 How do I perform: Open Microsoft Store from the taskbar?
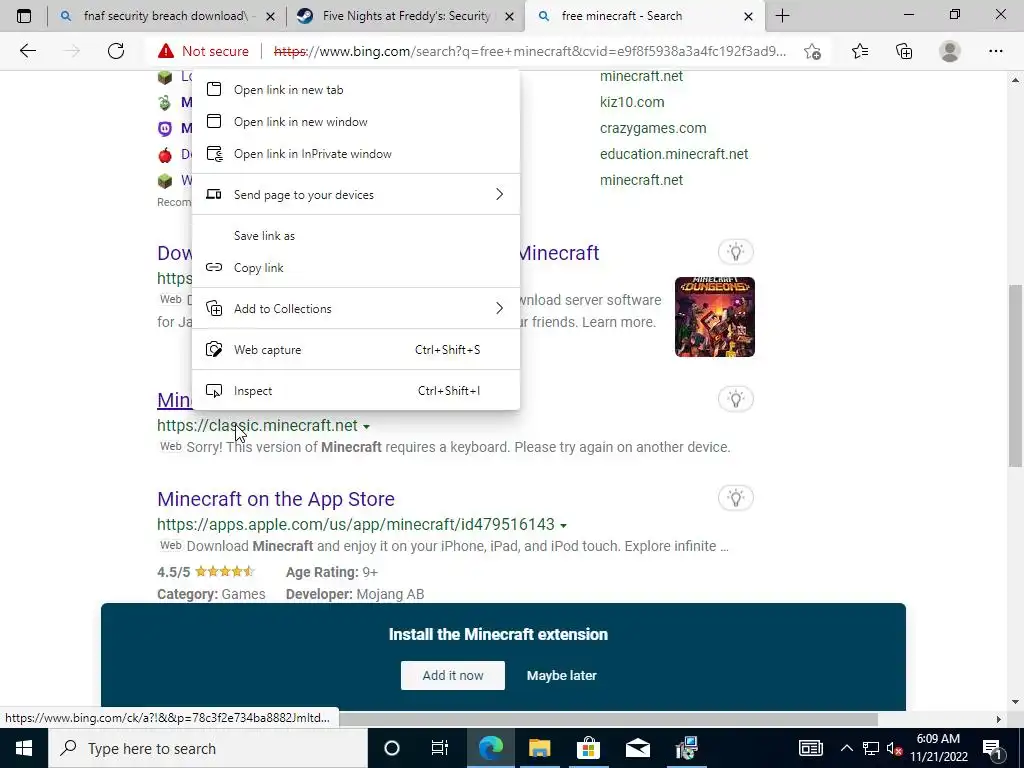pyautogui.click(x=588, y=748)
